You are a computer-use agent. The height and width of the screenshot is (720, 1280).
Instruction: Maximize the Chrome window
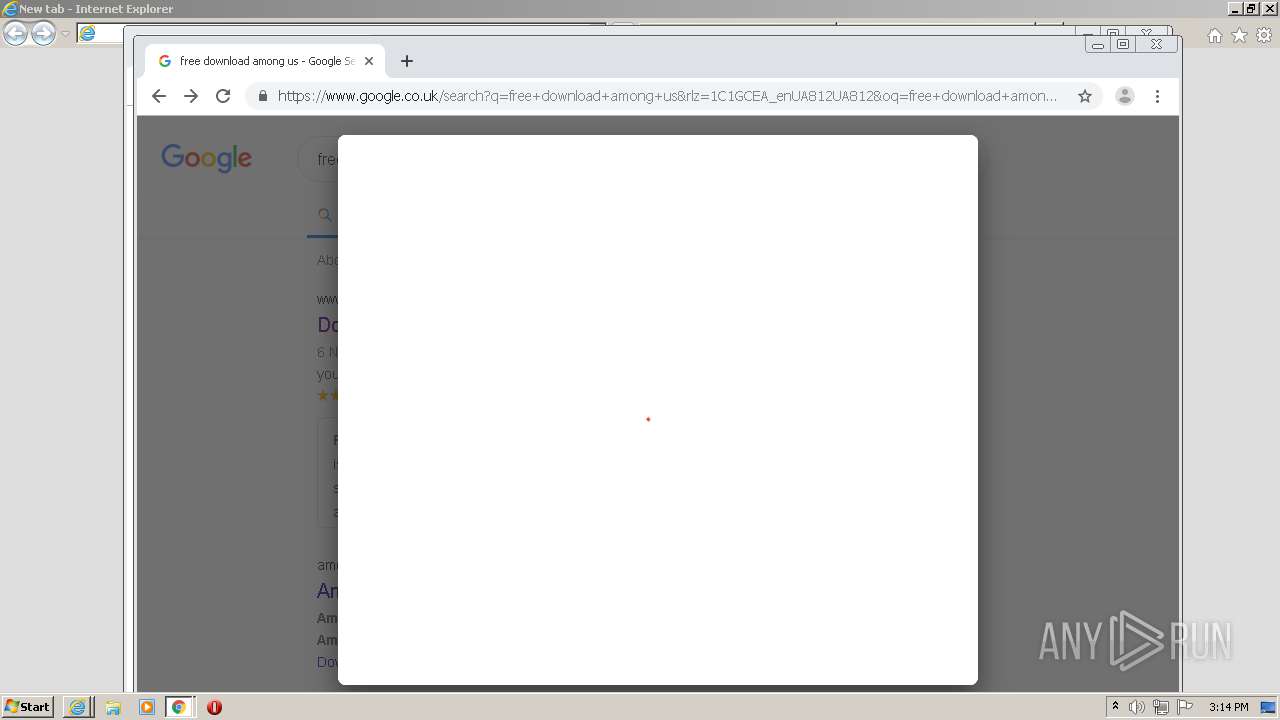click(1123, 44)
